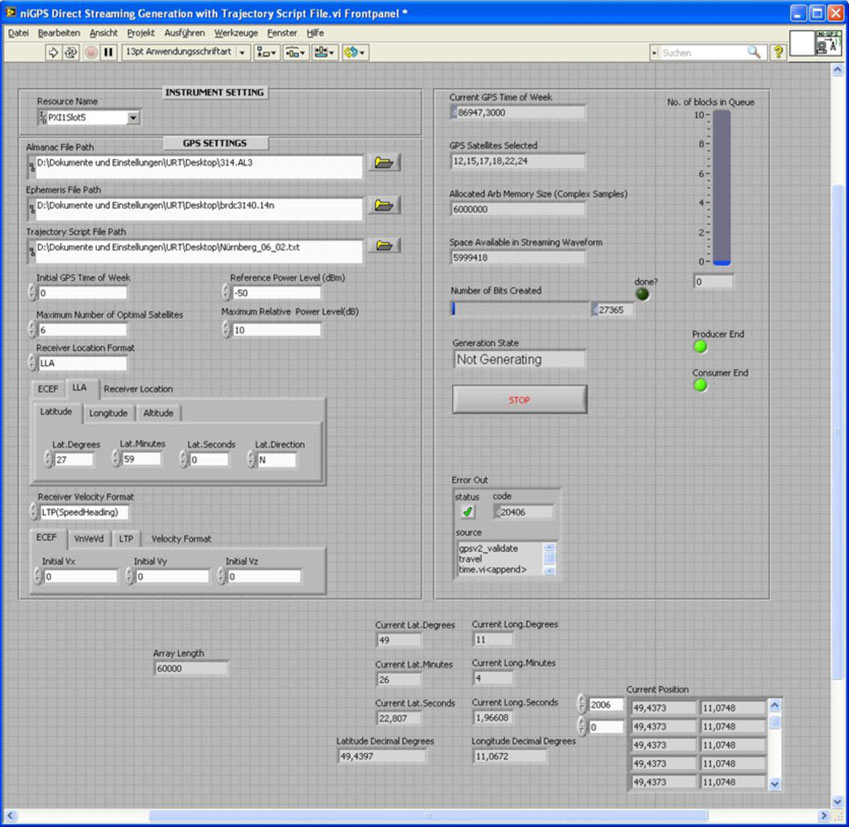This screenshot has width=849, height=827.
Task: Open the Werkzeuge menu
Action: [236, 31]
